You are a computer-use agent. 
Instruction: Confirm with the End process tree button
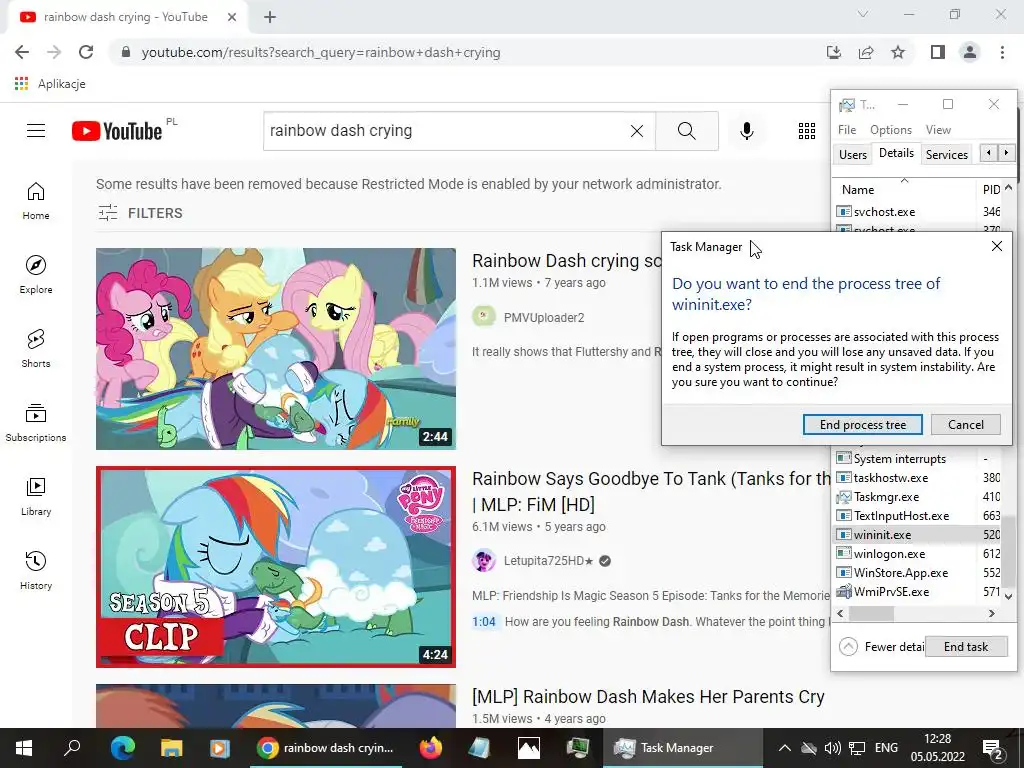click(x=863, y=424)
